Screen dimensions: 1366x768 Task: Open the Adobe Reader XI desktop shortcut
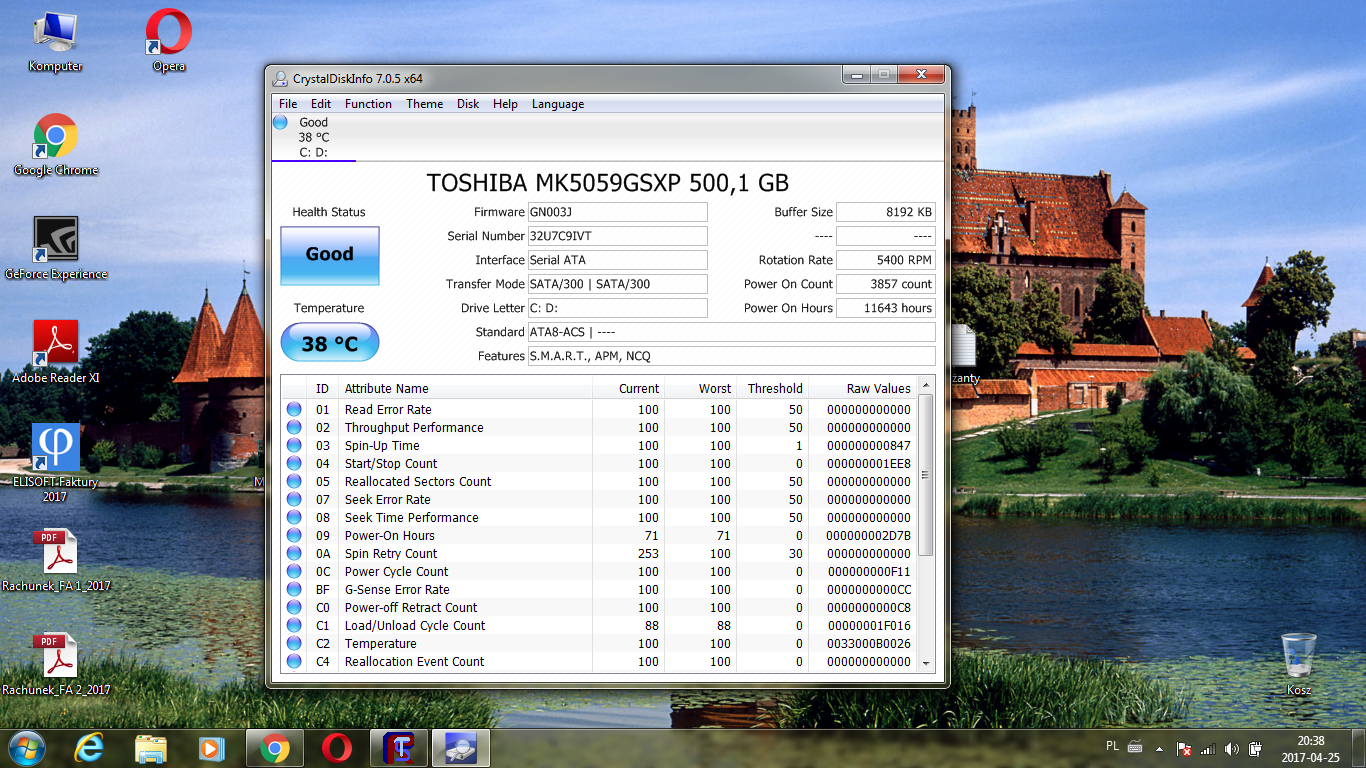56,354
